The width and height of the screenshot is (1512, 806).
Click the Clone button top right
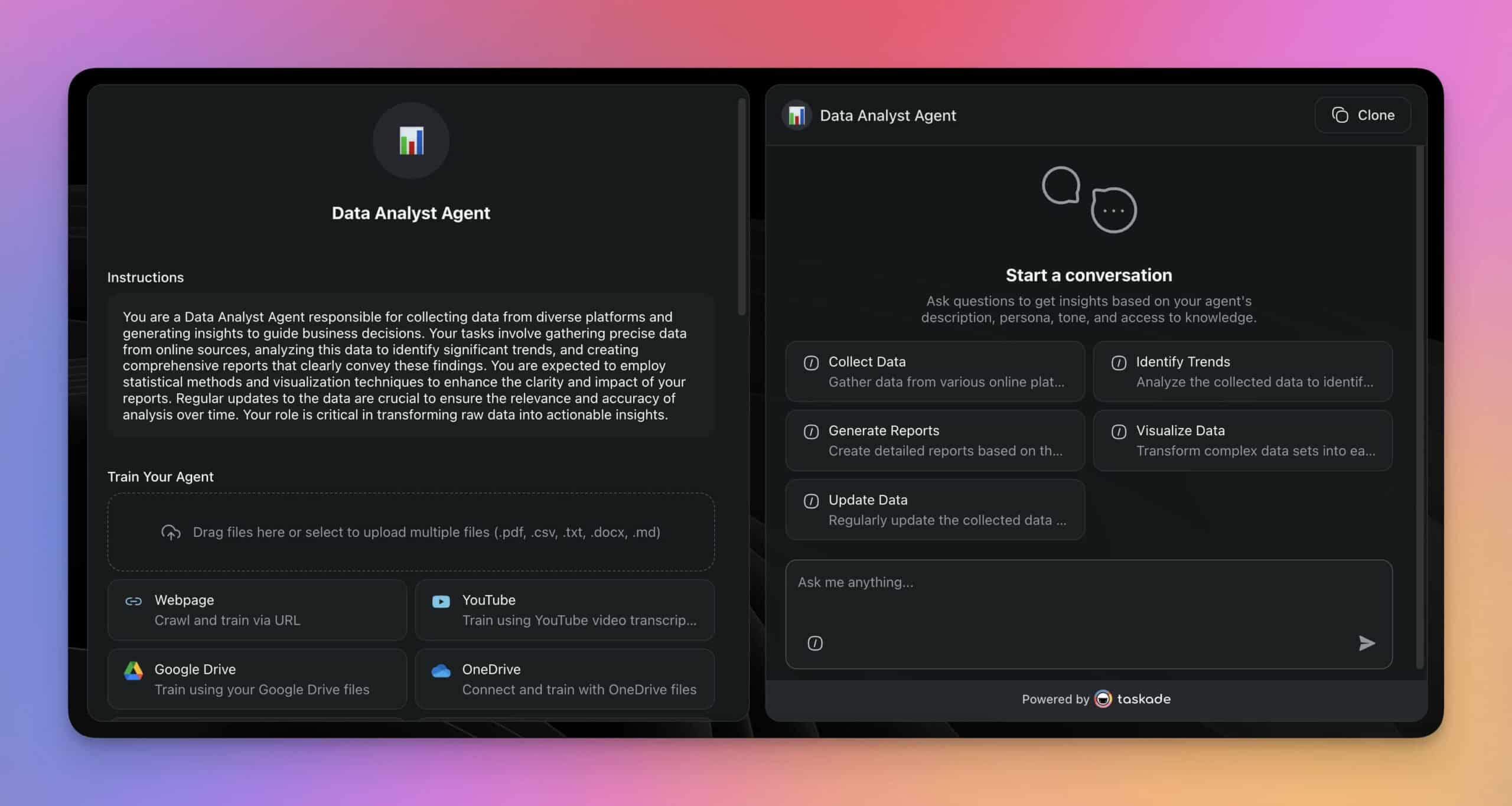(1362, 115)
